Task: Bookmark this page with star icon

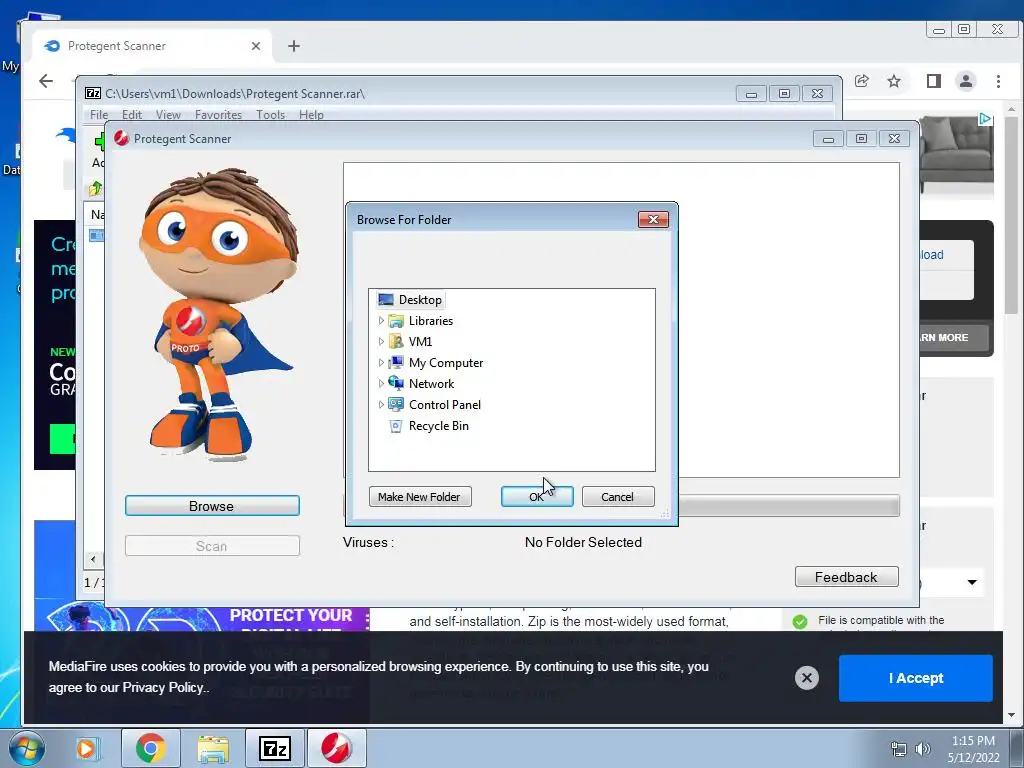Action: point(894,81)
